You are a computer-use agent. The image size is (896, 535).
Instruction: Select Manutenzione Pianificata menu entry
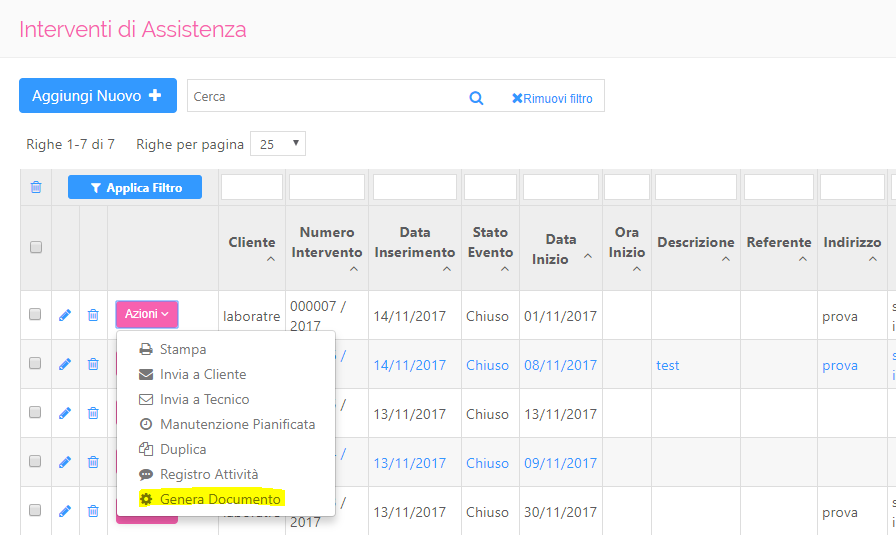click(x=227, y=424)
